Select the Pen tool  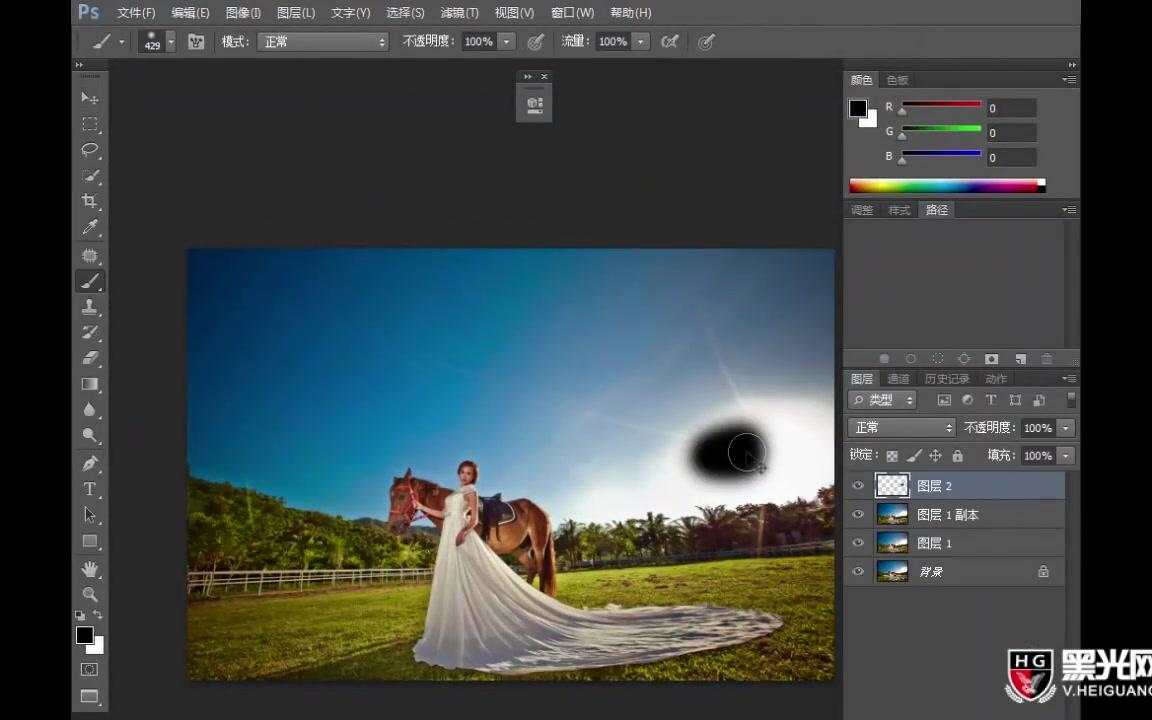point(90,463)
